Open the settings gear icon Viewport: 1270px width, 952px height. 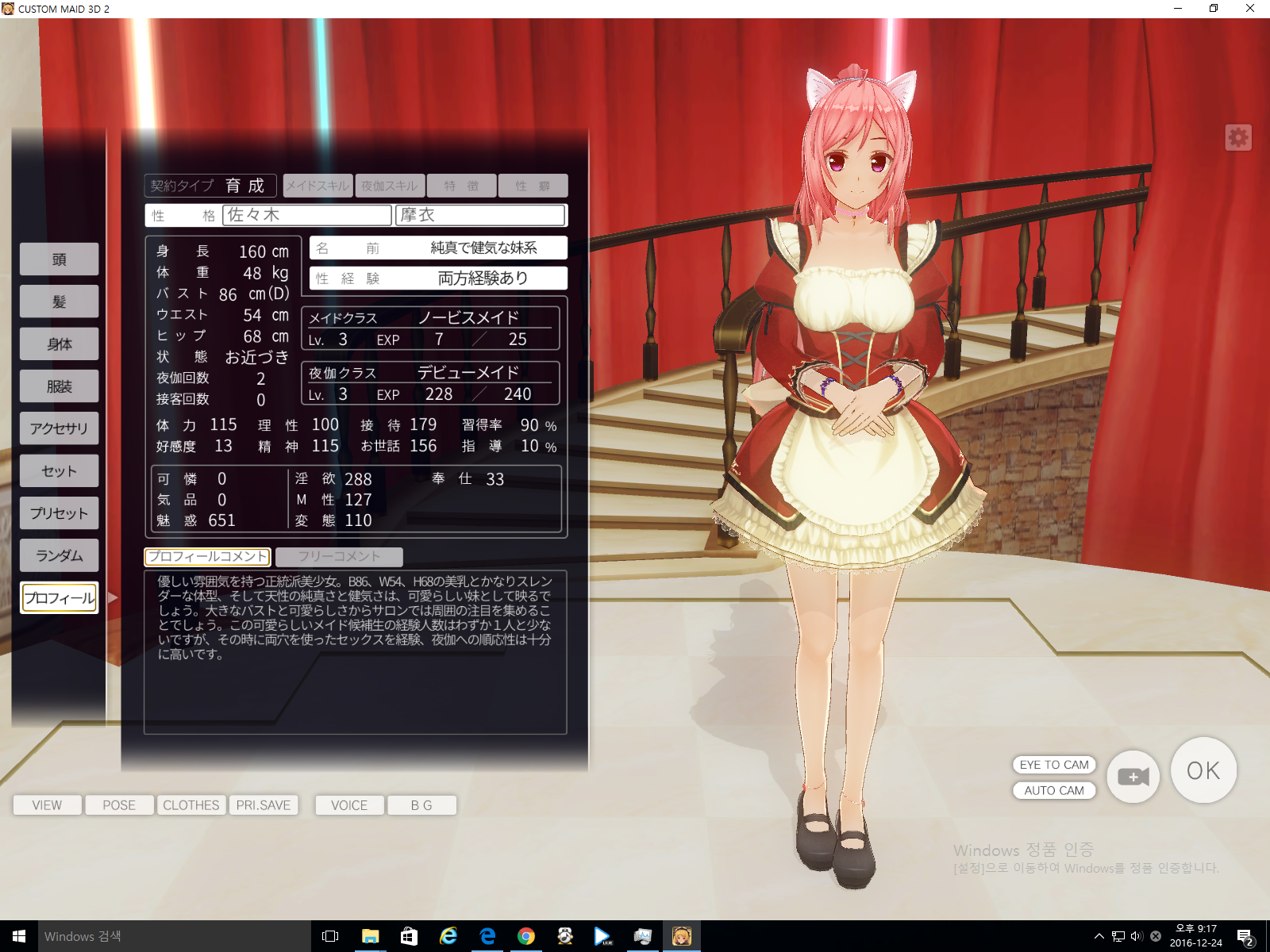coord(1237,138)
